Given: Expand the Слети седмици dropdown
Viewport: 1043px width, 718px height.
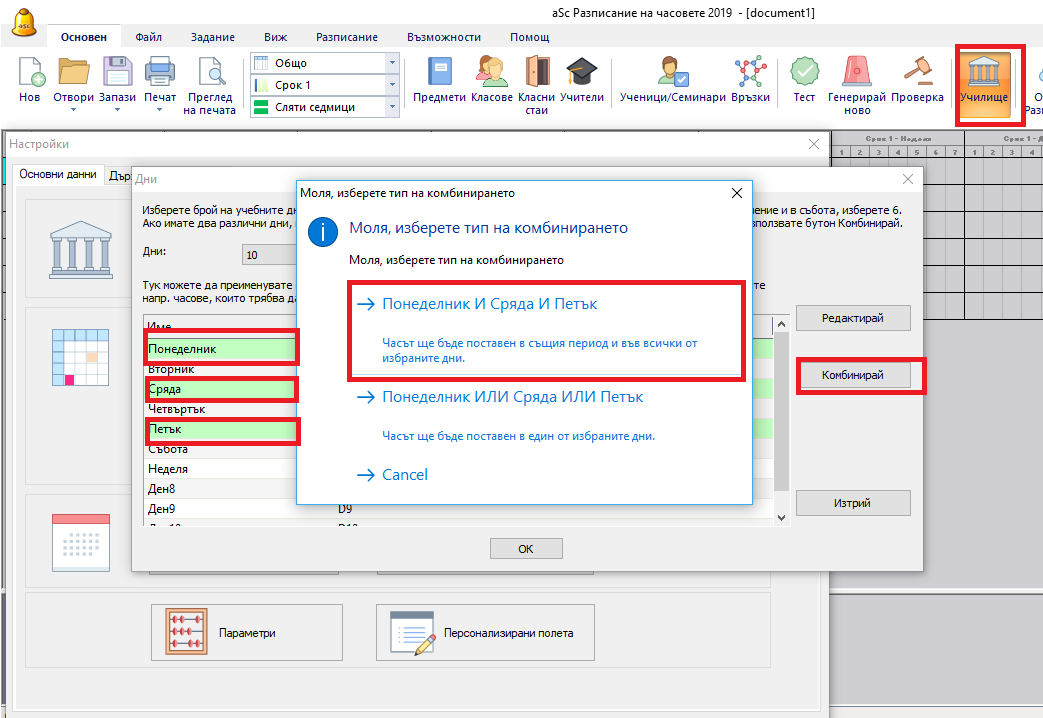Looking at the screenshot, I should click(x=392, y=107).
